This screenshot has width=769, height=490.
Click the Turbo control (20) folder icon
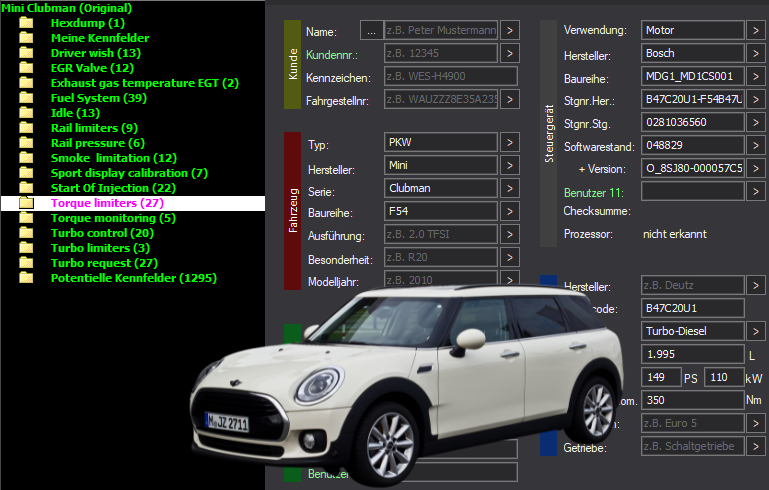(x=26, y=233)
